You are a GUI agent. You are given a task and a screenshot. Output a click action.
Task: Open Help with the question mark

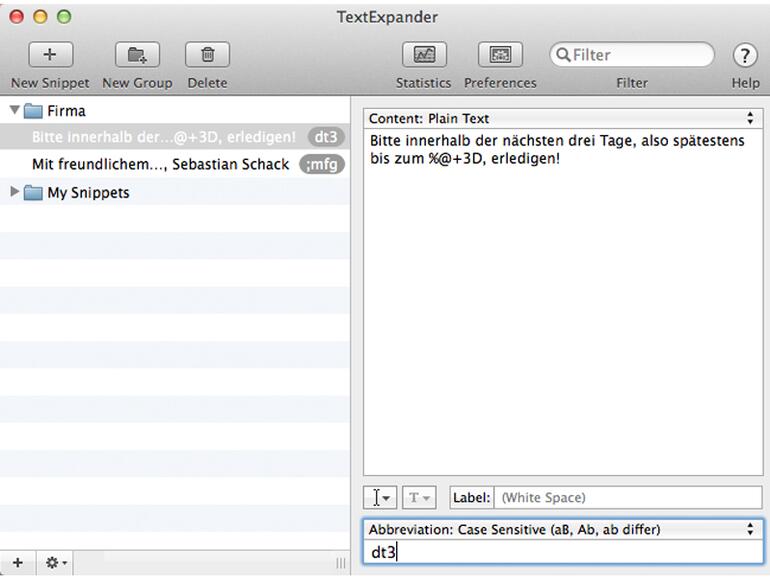[x=745, y=55]
